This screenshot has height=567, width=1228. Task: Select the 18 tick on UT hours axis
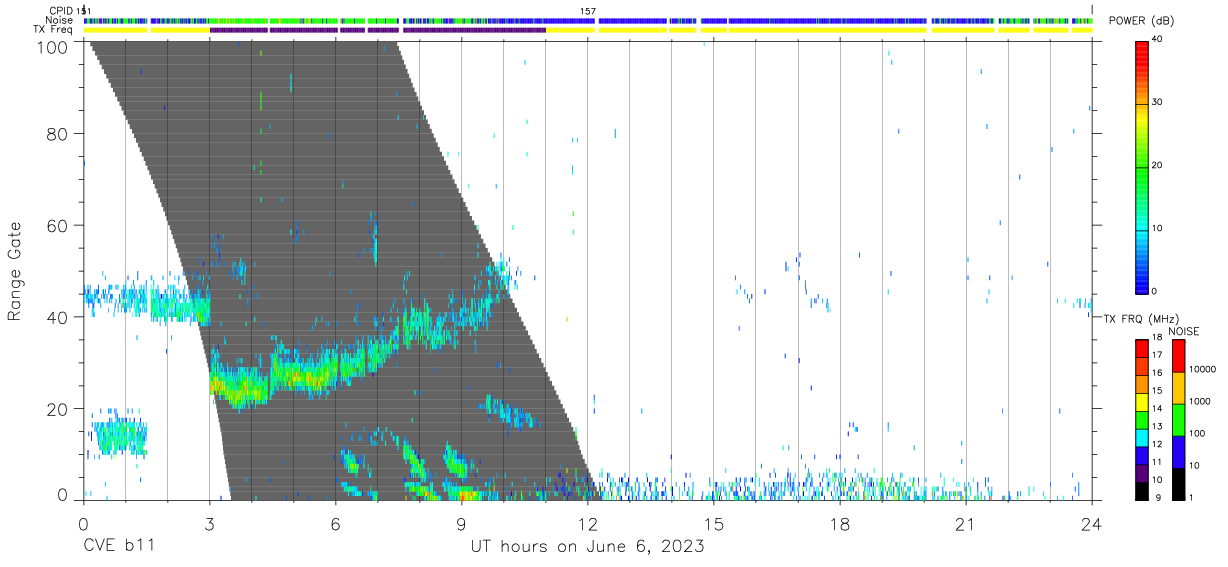click(x=840, y=524)
